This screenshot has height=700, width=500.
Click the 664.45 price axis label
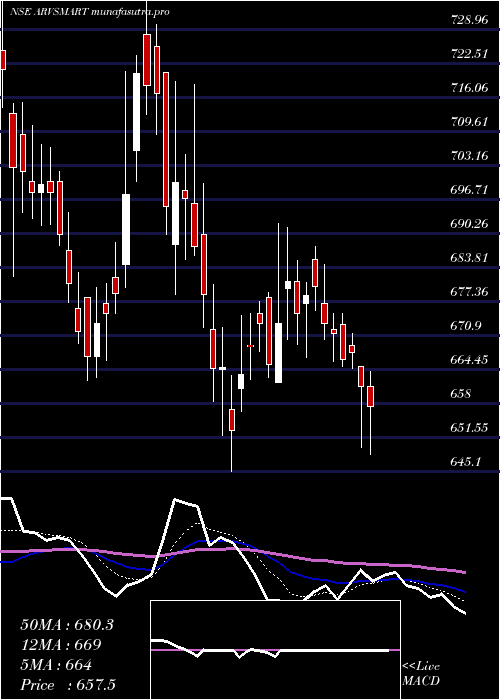point(468,360)
